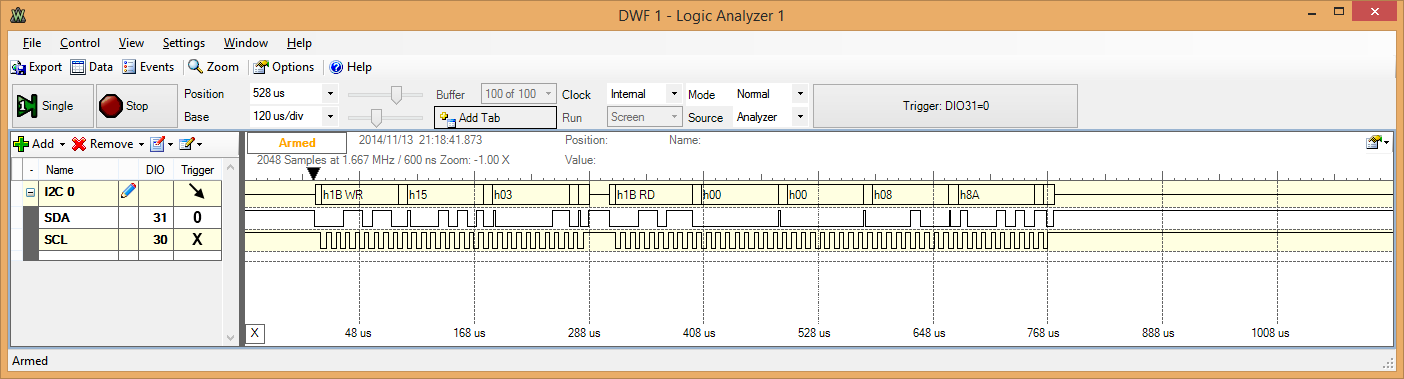1404x379 pixels.
Task: Start a Single acquisition
Action: (x=52, y=105)
